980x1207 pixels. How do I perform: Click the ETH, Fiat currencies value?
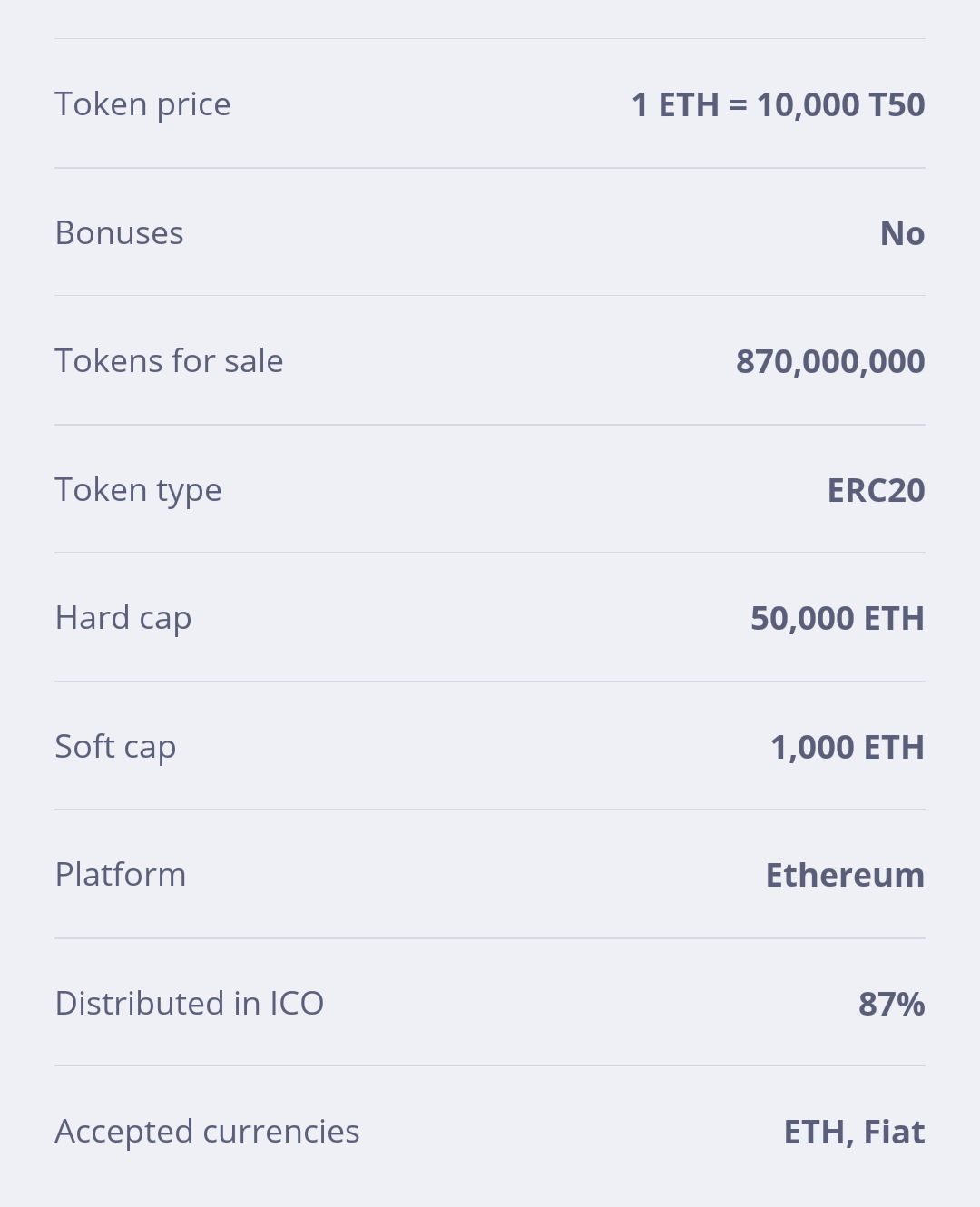click(855, 1132)
